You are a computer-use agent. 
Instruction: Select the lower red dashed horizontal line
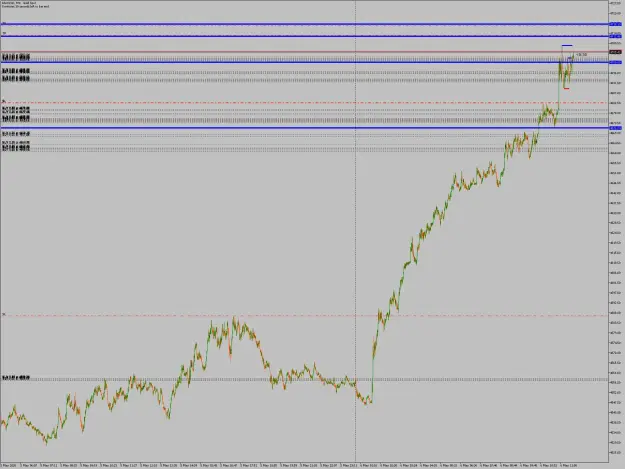tap(305, 316)
